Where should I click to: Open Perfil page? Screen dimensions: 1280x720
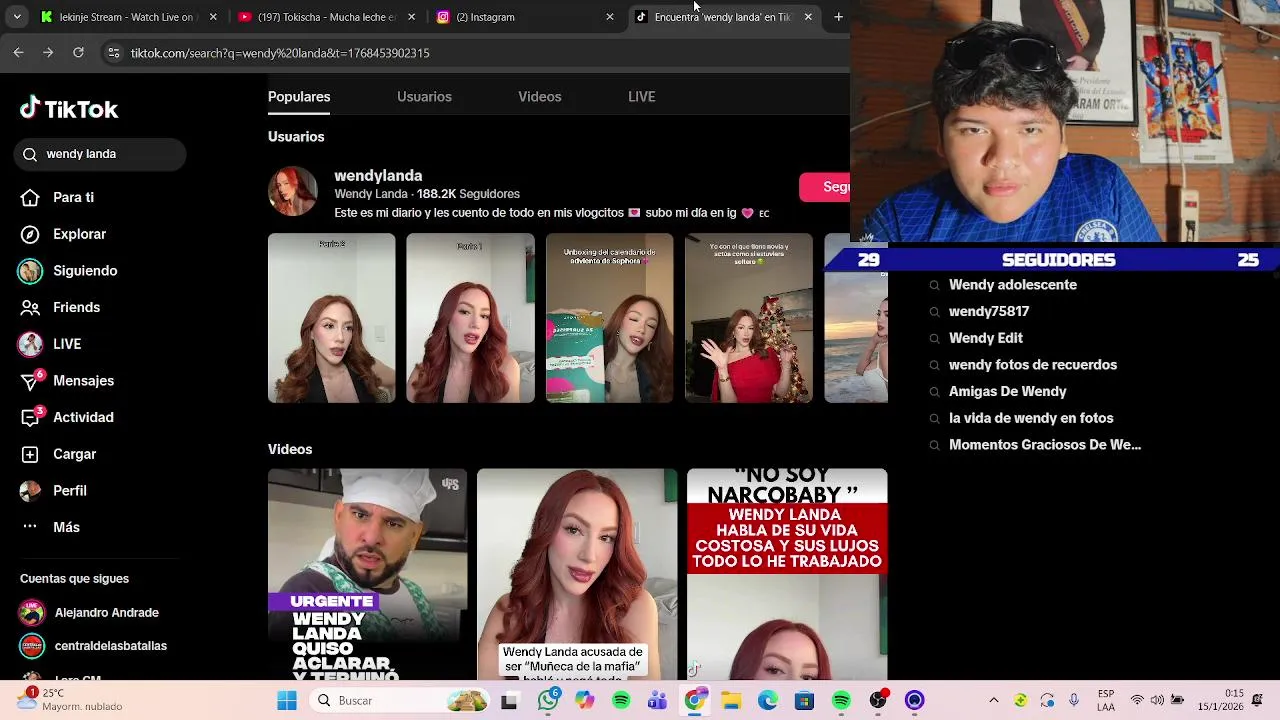[54, 491]
